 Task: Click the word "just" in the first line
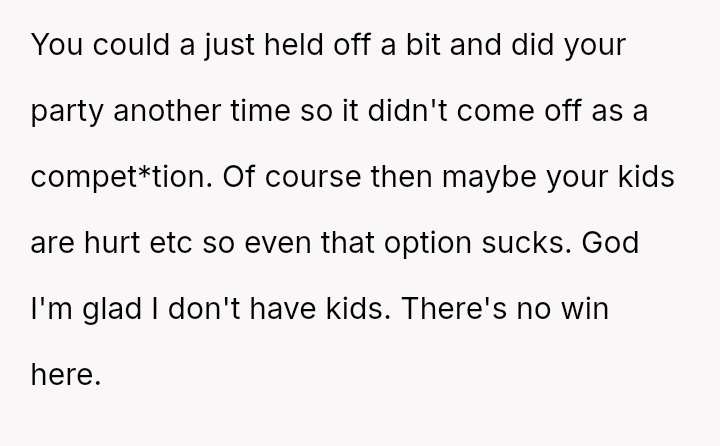click(x=205, y=28)
